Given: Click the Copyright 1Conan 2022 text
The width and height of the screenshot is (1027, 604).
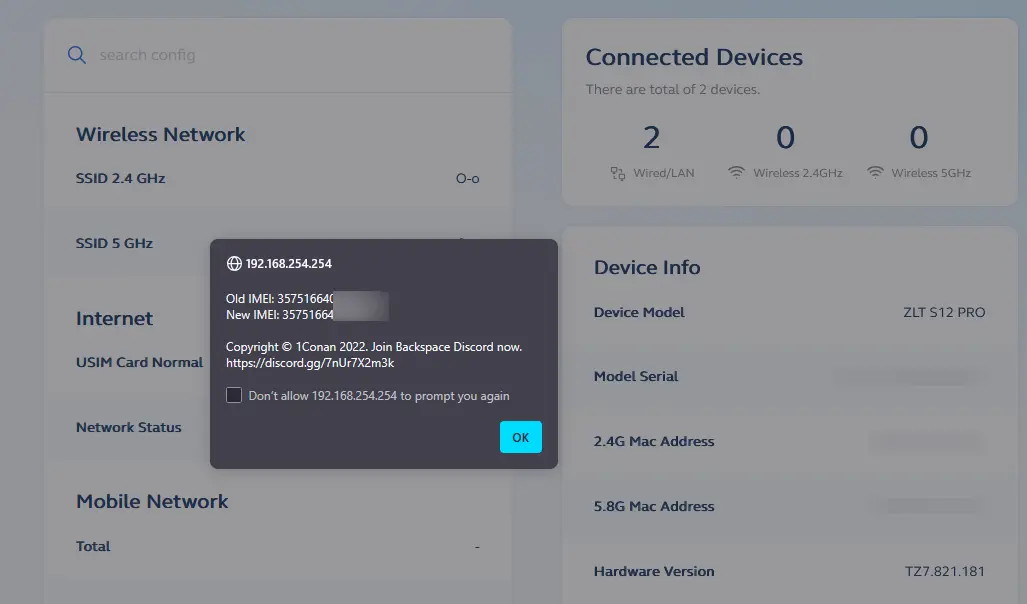Looking at the screenshot, I should [374, 347].
